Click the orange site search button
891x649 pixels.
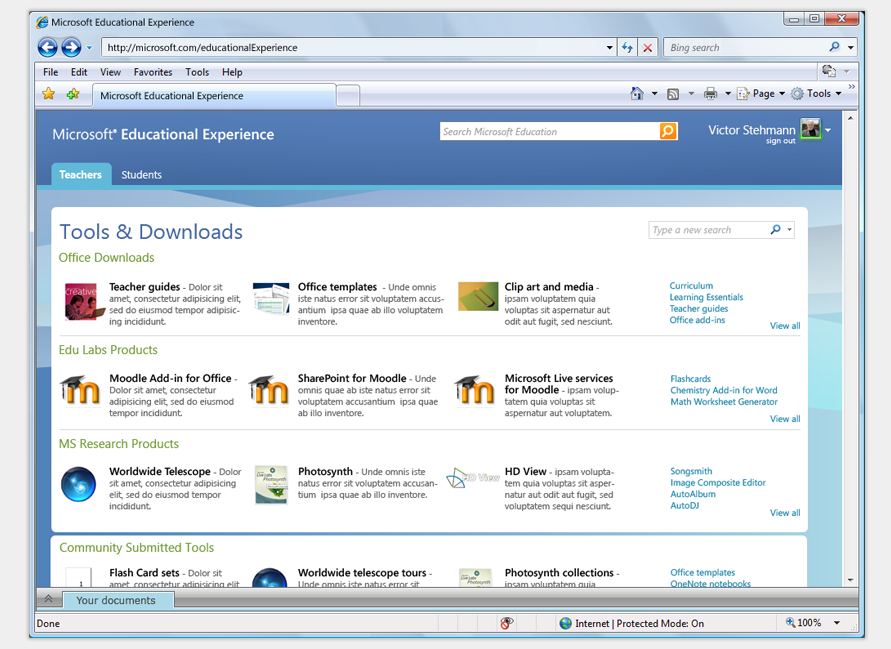coord(668,131)
